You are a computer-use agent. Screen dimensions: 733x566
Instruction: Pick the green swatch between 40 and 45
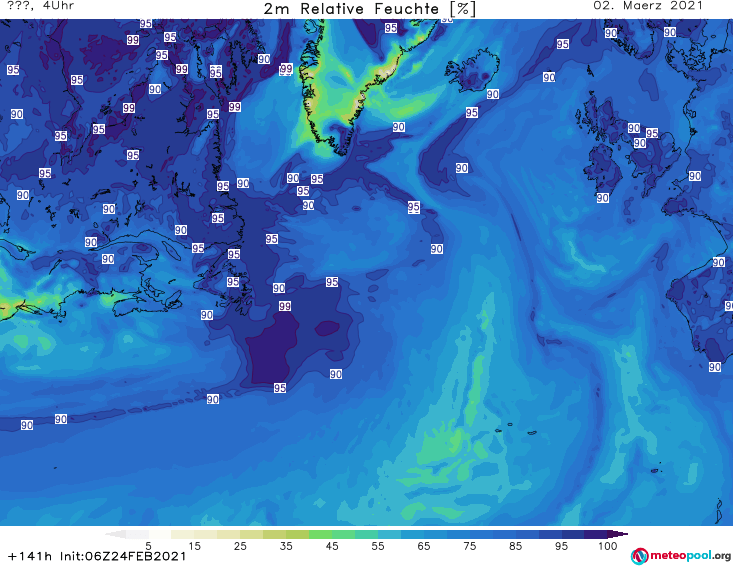320,534
